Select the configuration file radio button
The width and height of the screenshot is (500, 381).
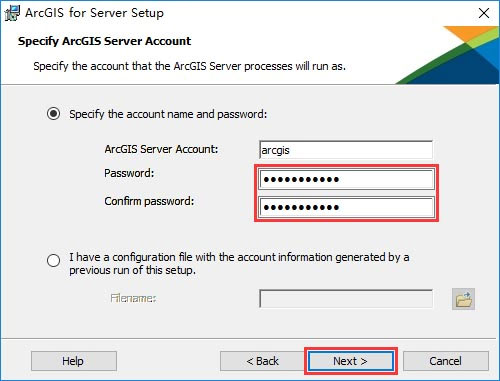53,260
